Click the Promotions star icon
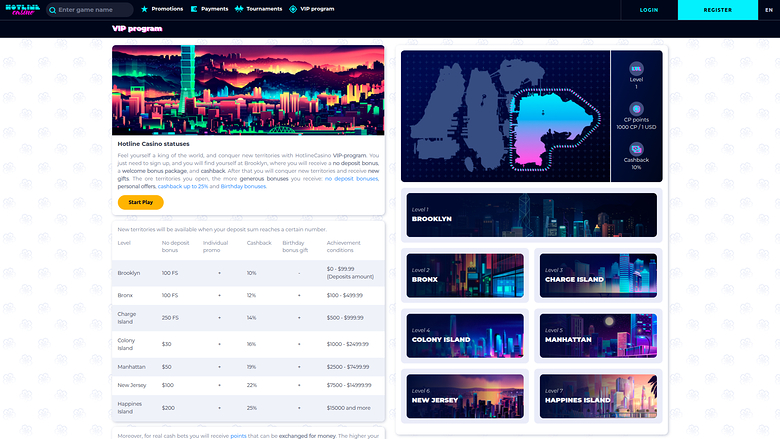The image size is (780, 439). (145, 10)
